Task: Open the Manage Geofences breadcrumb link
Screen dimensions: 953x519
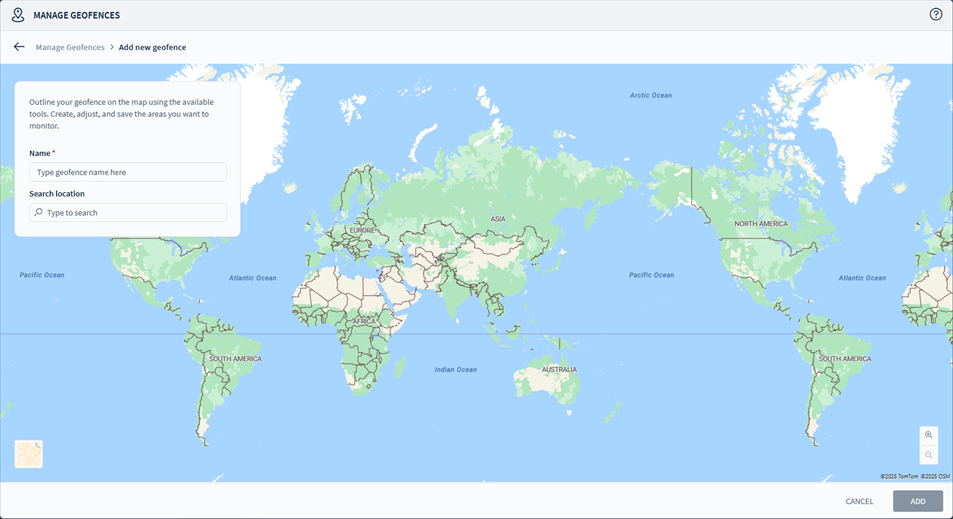Action: pos(70,47)
